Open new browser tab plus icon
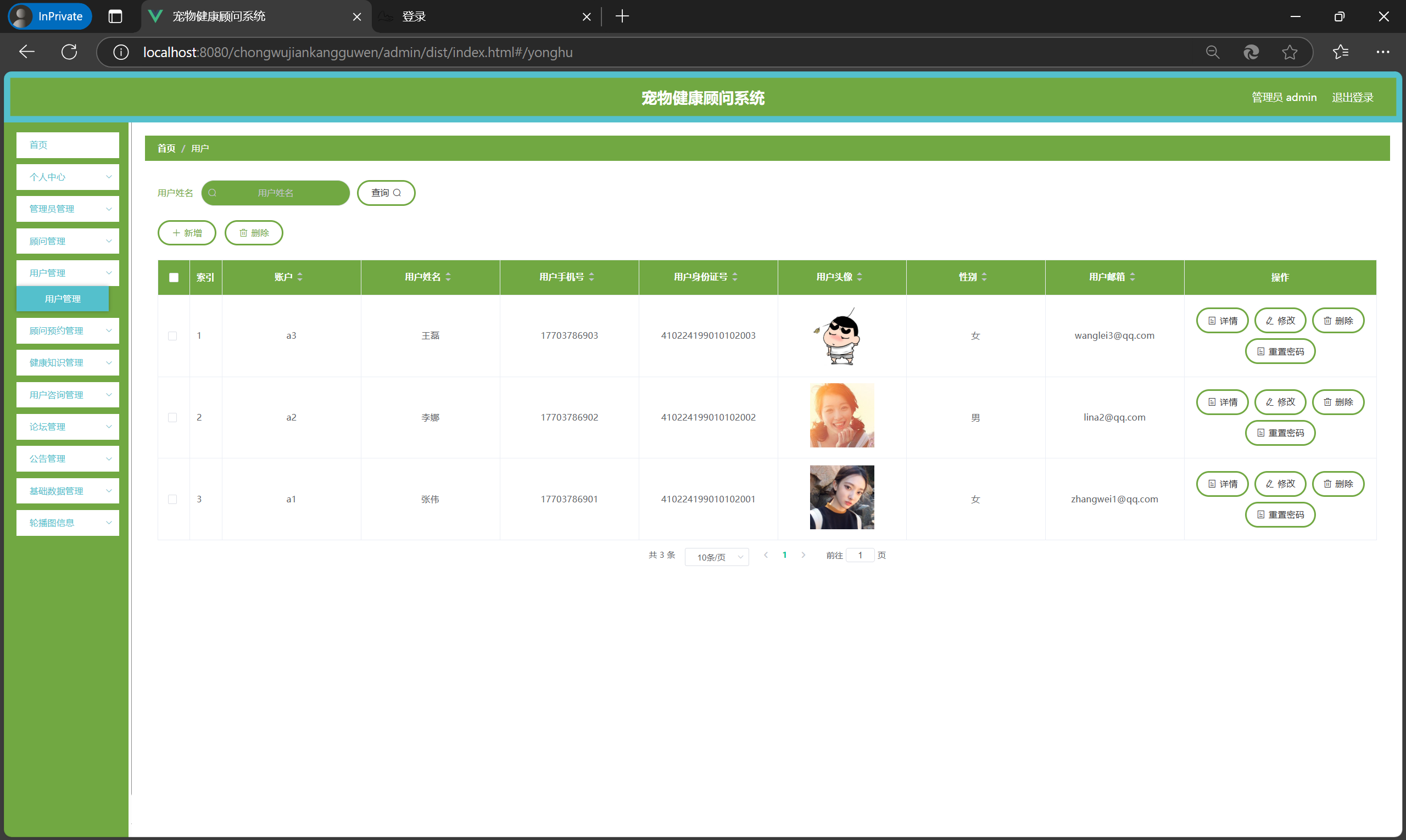1406x840 pixels. click(x=622, y=16)
